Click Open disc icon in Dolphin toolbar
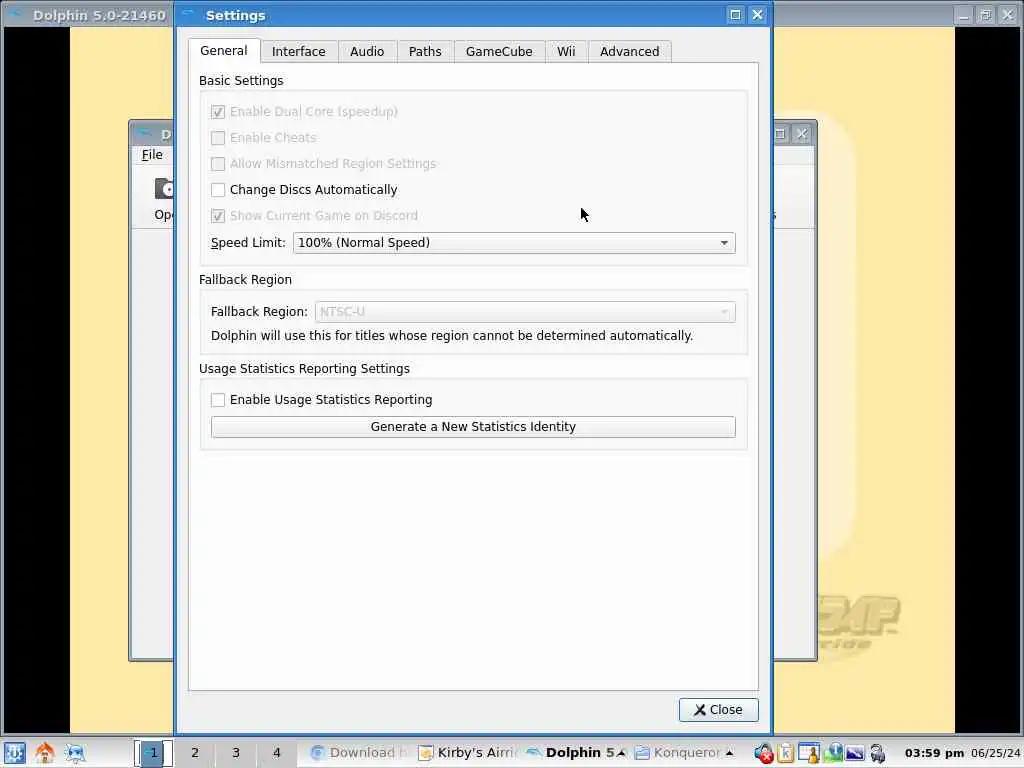Viewport: 1024px width, 768px height. click(164, 189)
